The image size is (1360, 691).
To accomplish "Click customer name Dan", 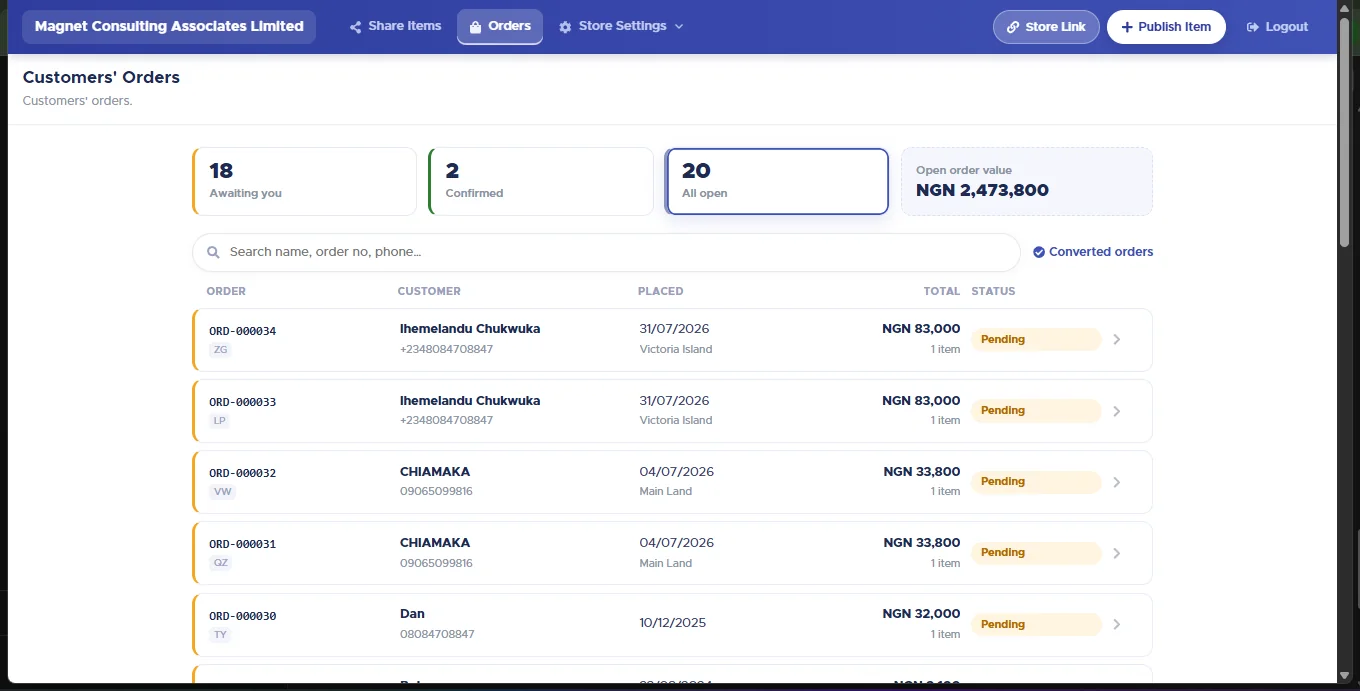I will tap(412, 614).
